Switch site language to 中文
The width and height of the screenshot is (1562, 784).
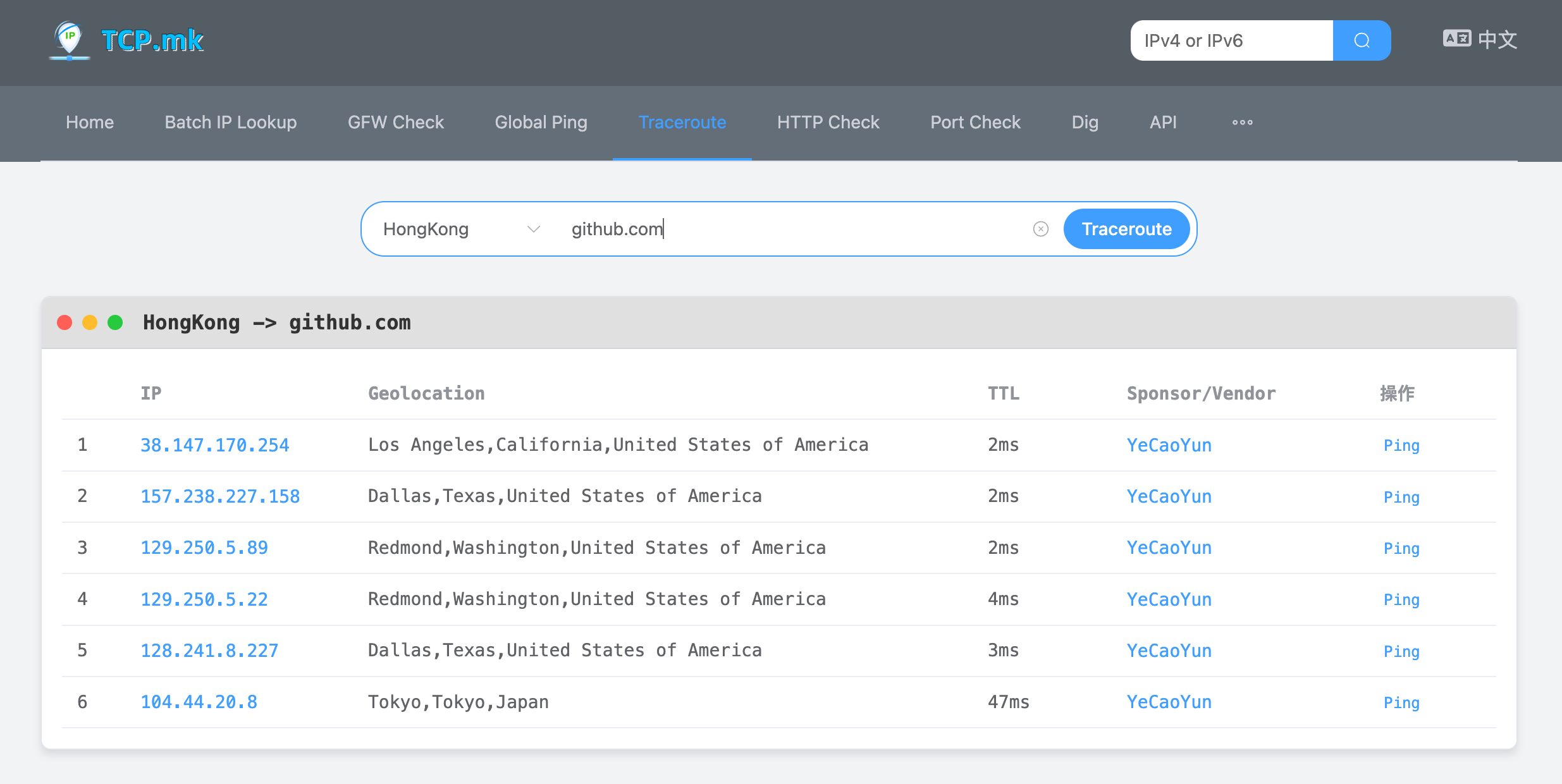point(1497,39)
